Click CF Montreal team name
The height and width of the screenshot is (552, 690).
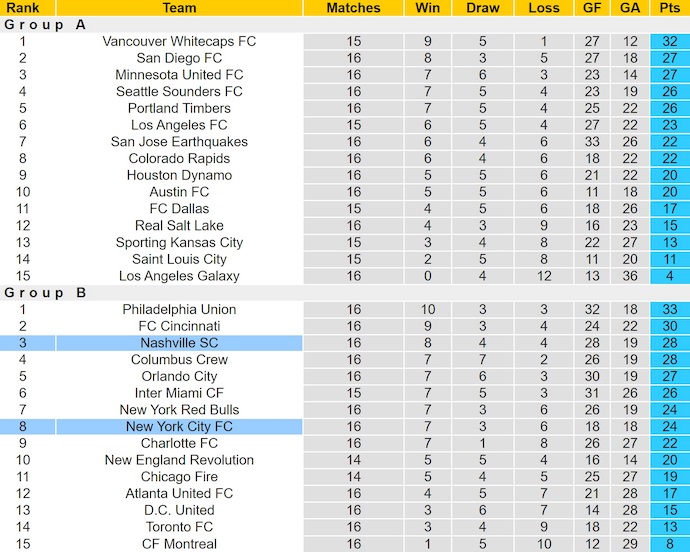tap(179, 544)
